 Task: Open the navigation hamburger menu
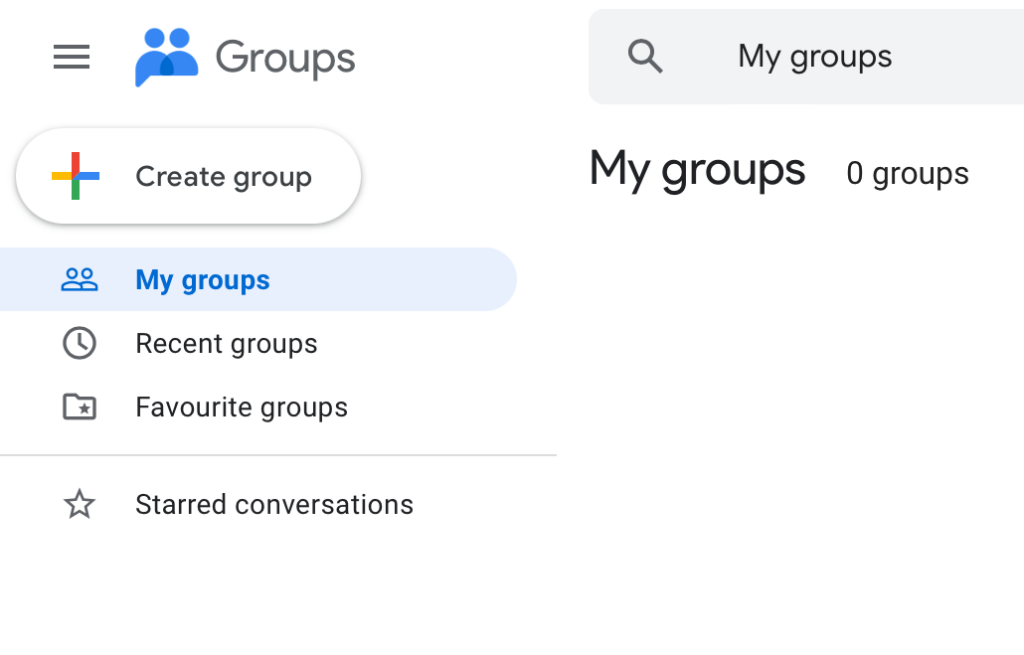tap(70, 57)
